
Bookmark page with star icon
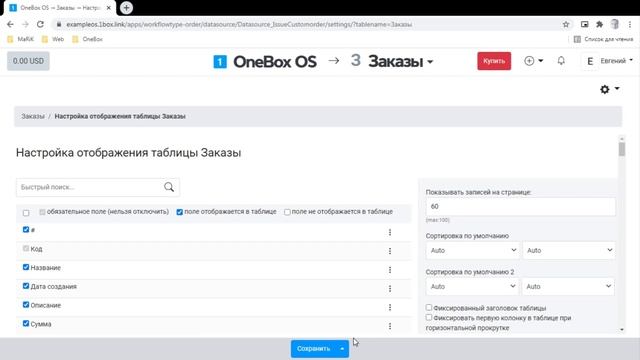(566, 24)
